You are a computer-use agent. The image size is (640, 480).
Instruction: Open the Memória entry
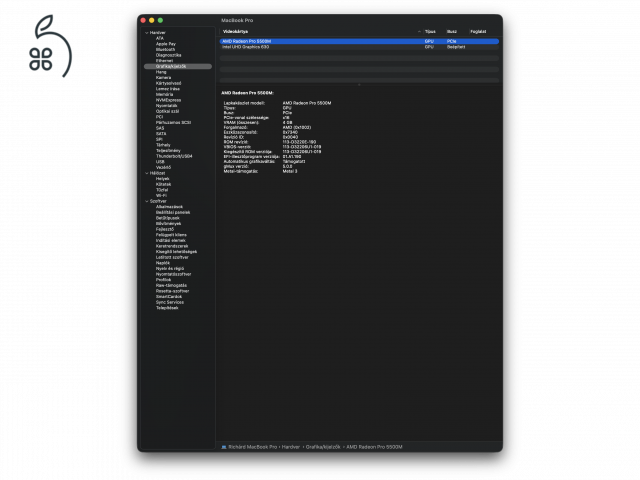point(164,94)
